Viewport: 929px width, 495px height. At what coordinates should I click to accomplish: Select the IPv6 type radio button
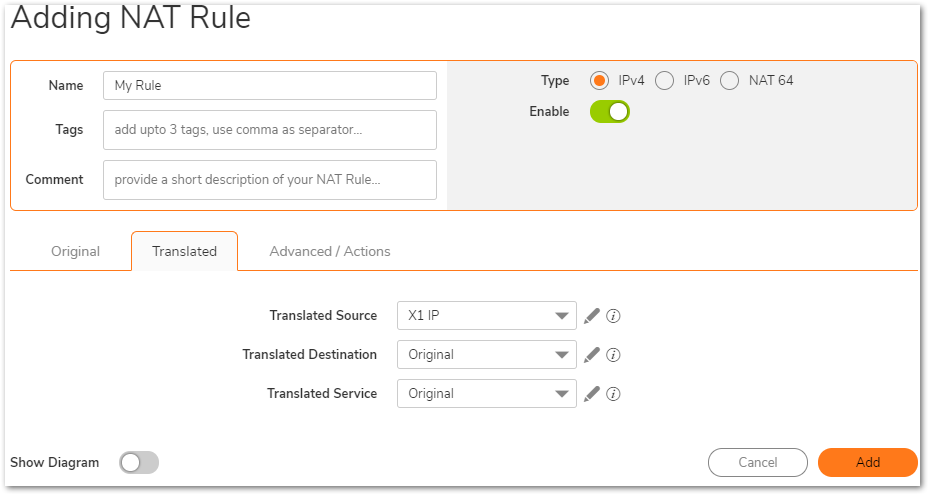[664, 81]
